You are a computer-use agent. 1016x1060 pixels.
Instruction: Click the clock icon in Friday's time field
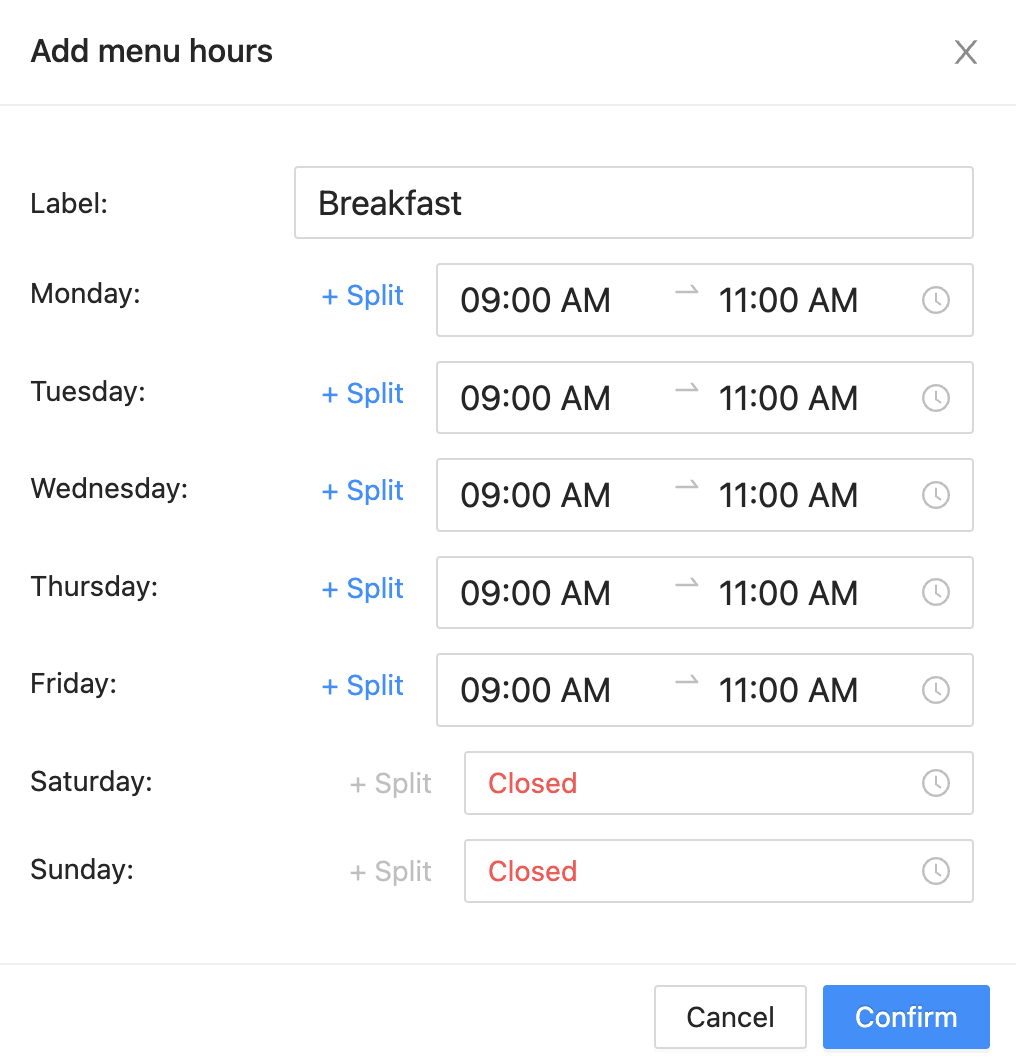point(936,690)
